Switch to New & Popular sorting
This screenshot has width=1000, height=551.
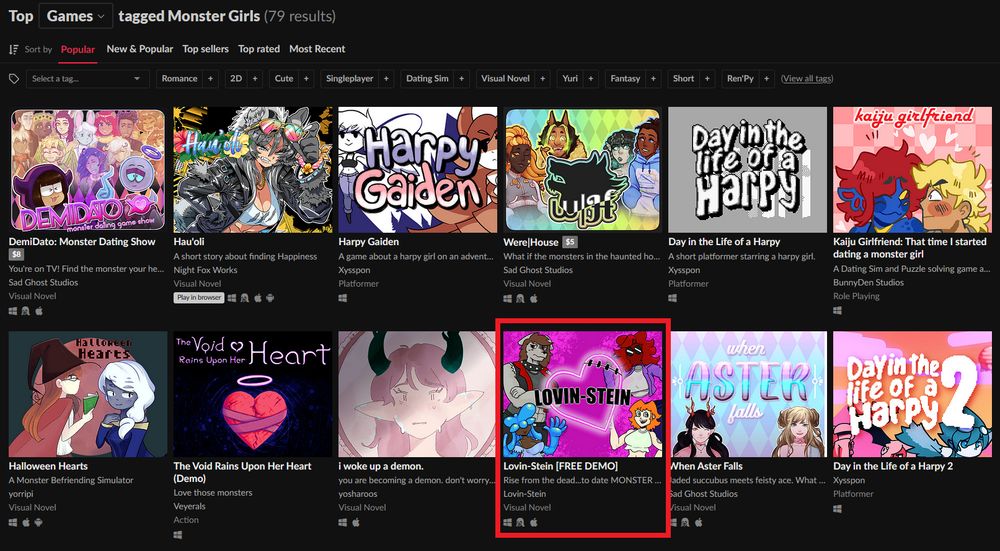tap(140, 49)
